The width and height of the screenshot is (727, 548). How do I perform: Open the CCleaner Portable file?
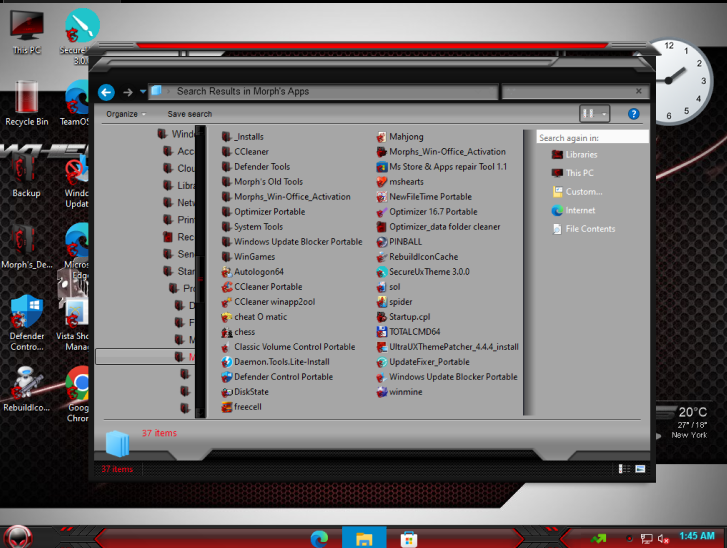[x=262, y=287]
